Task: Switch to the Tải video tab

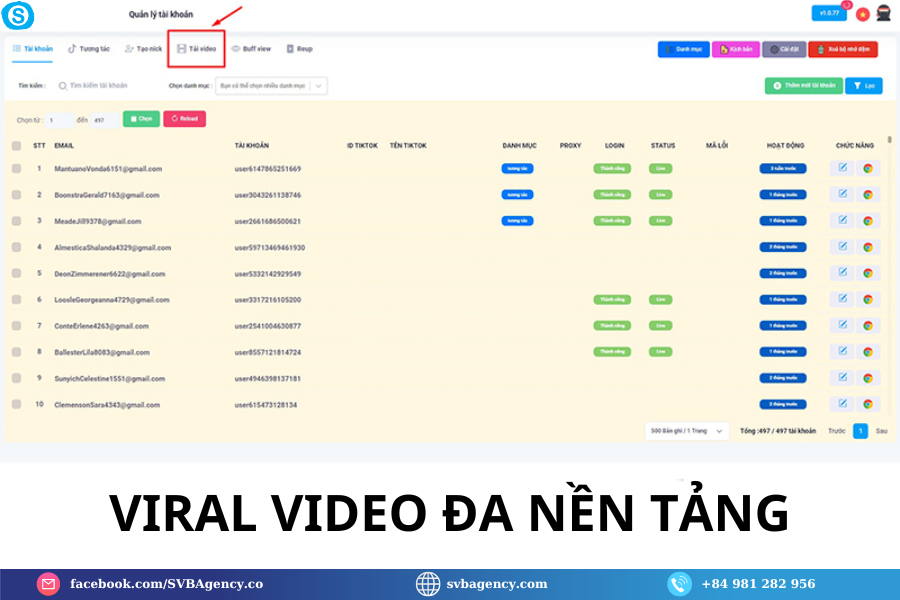Action: pyautogui.click(x=196, y=47)
